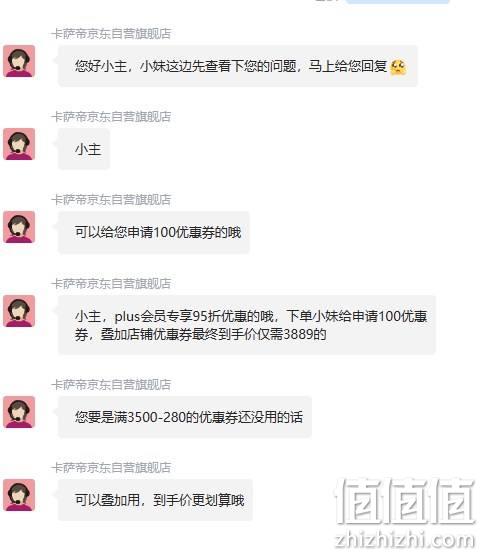This screenshot has height=557, width=484.
Task: Select the '您好小主，小妹这边先查看下您的问题' bubble
Action: click(x=238, y=66)
